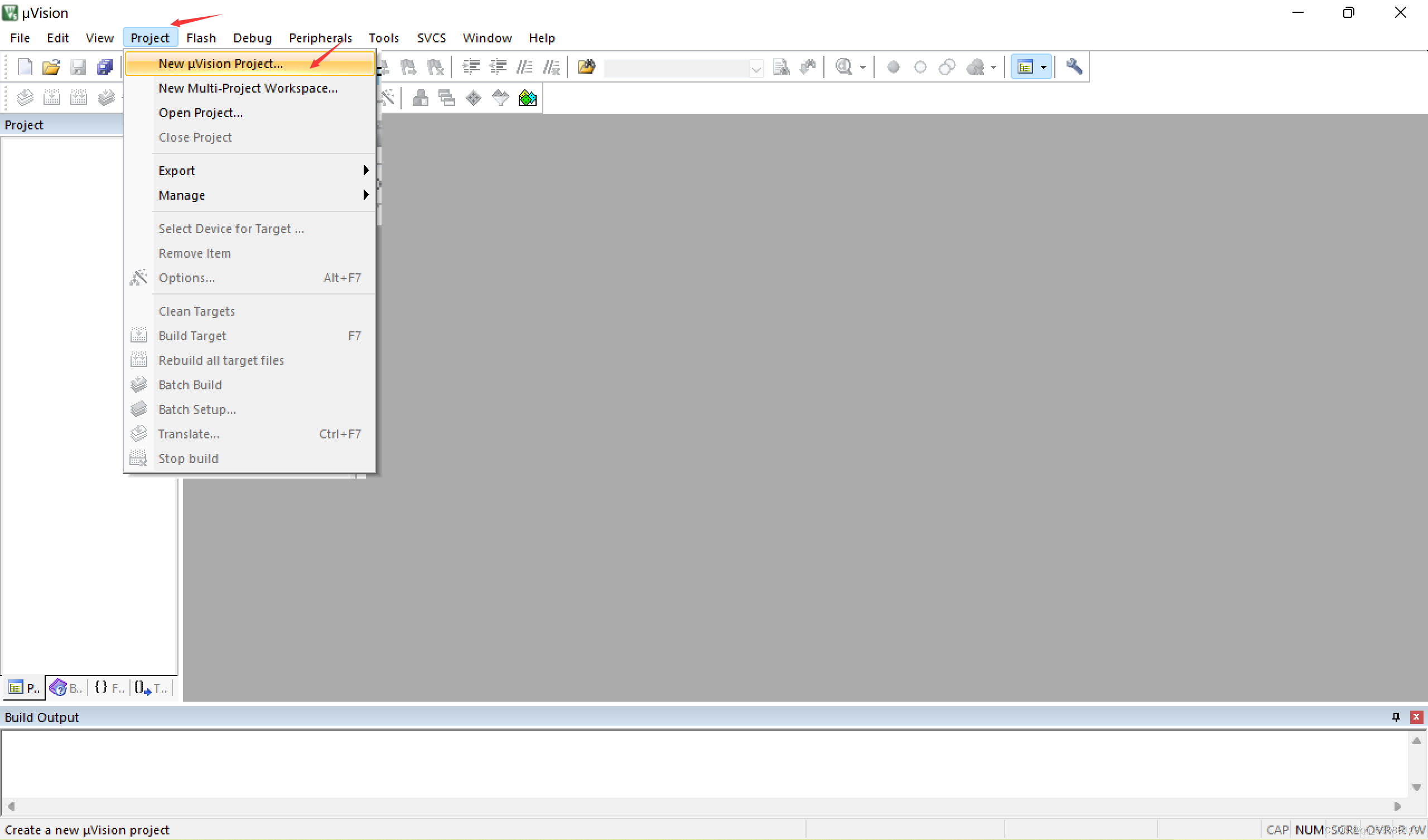Click the New file icon
This screenshot has height=840, width=1428.
25,67
